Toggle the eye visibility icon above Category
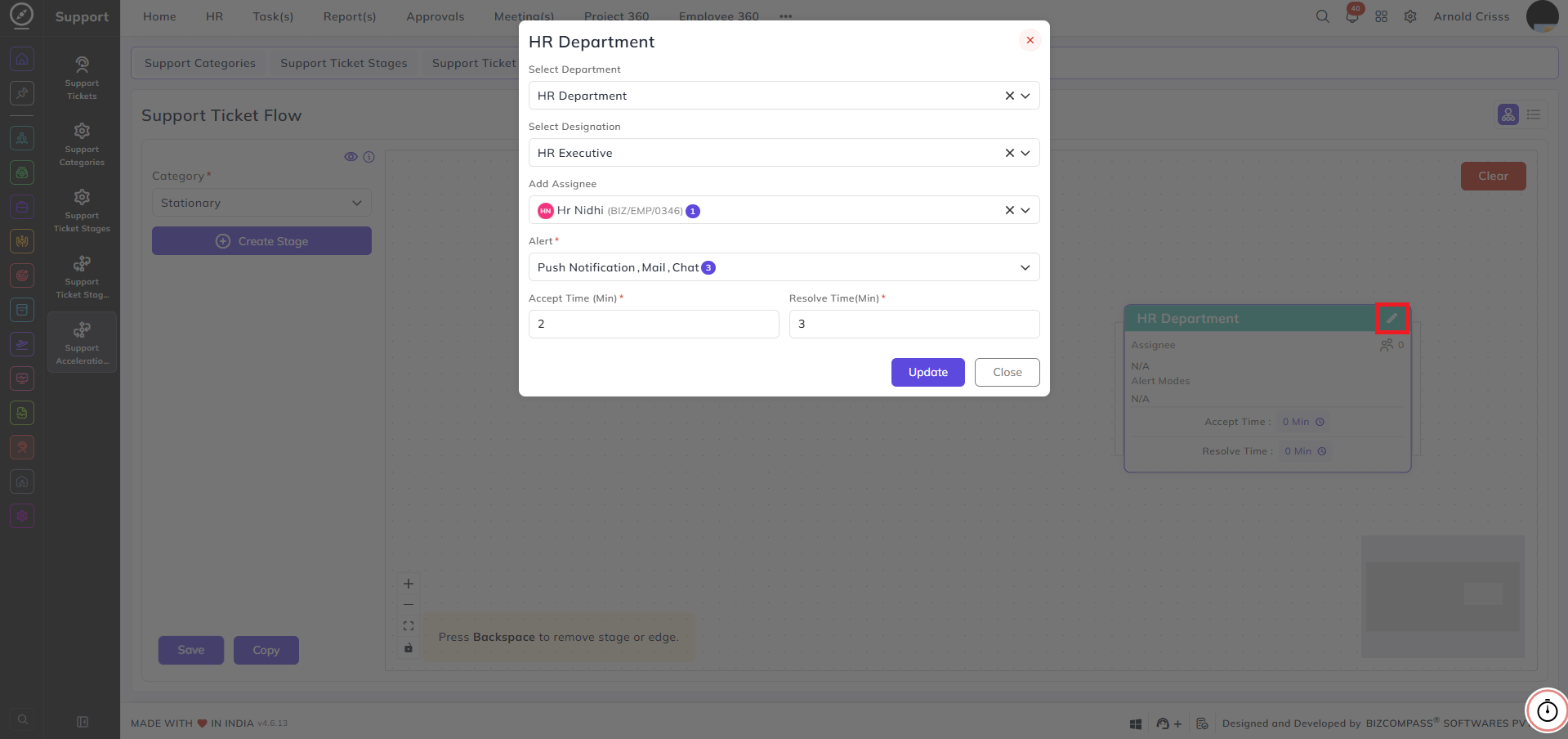Screen dimensions: 1568x739 [351, 157]
